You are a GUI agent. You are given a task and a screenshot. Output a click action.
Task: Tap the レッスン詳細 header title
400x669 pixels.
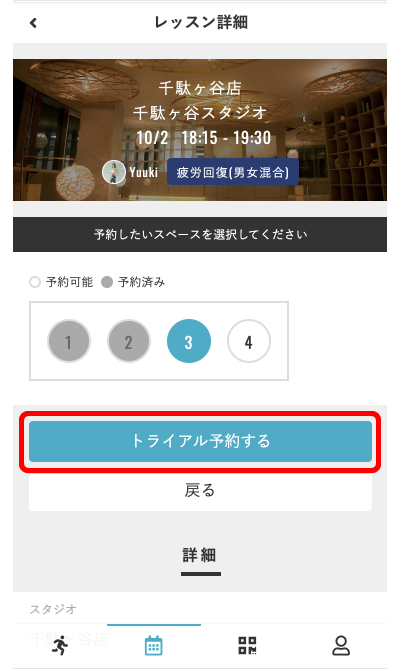coord(201,22)
